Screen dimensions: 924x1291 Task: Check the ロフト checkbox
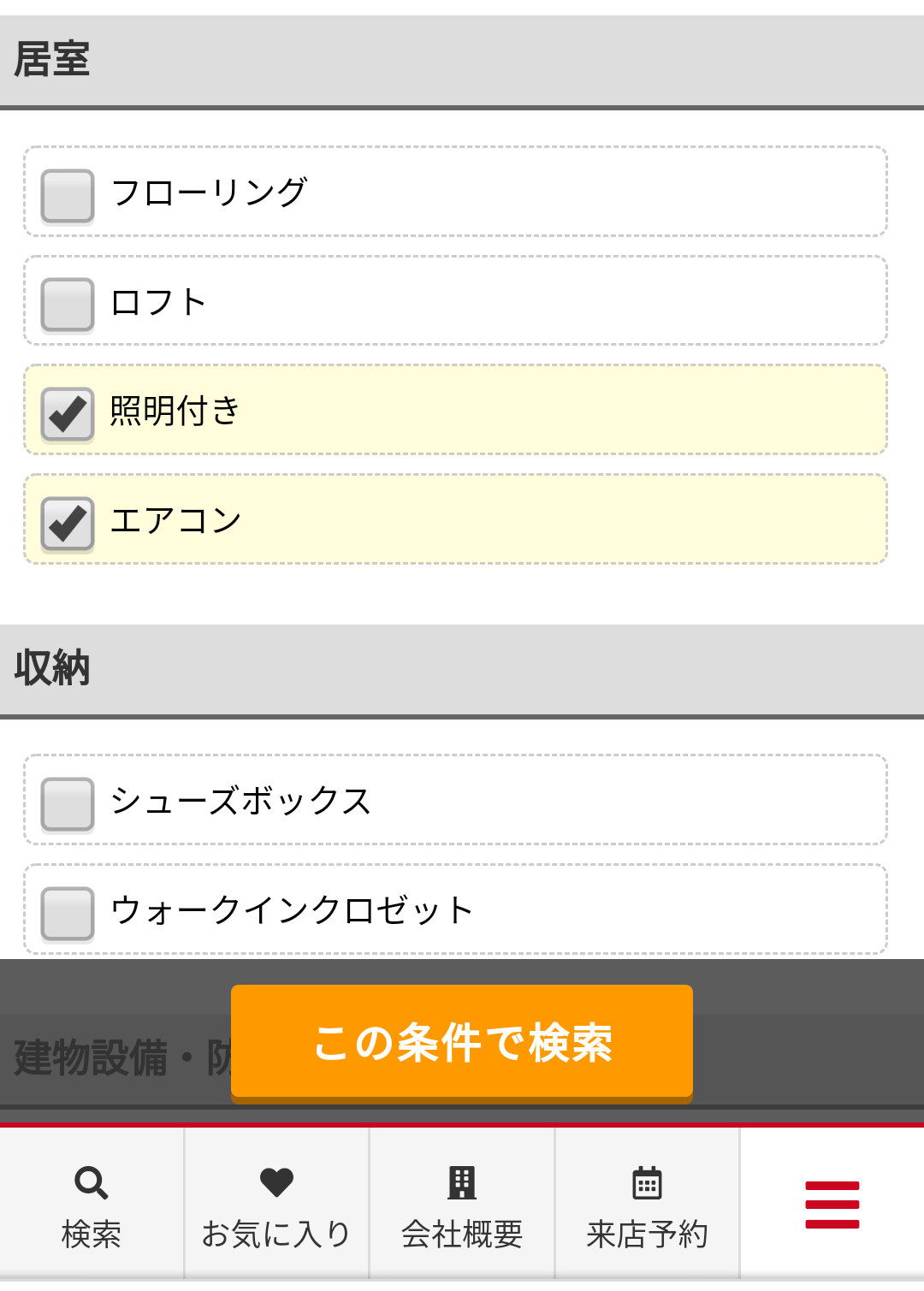click(68, 304)
